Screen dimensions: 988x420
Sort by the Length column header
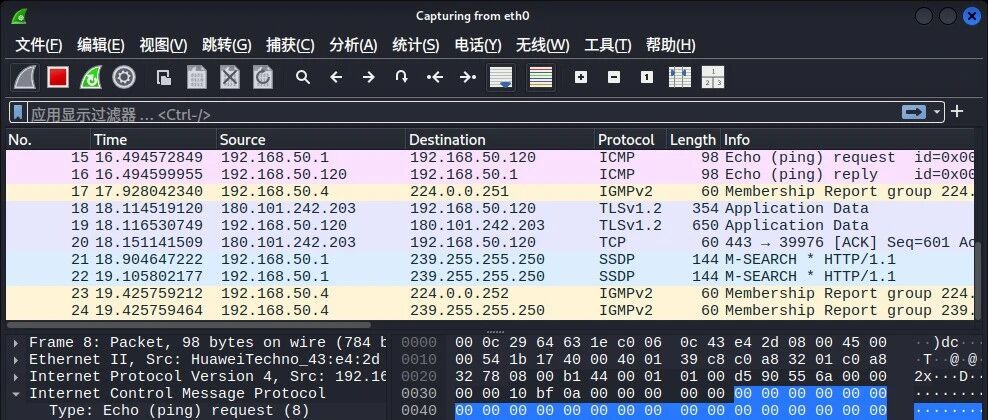(693, 140)
